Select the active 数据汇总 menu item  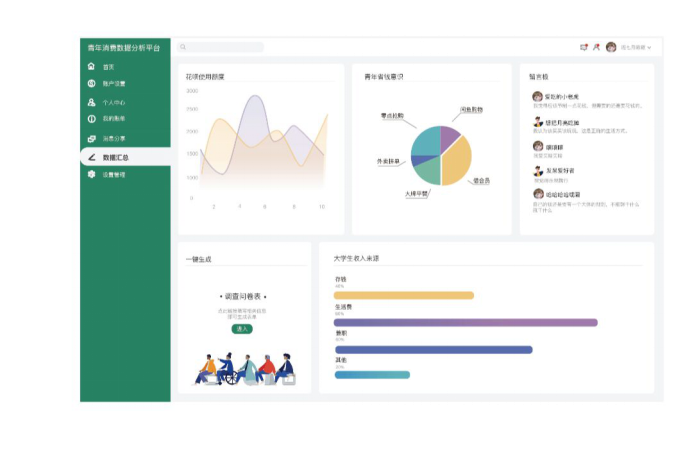(125, 157)
